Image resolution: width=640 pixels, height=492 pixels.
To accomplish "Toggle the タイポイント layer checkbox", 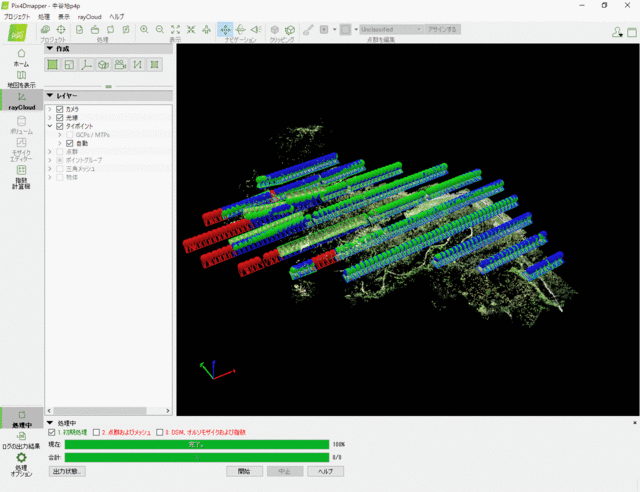I will [x=60, y=126].
